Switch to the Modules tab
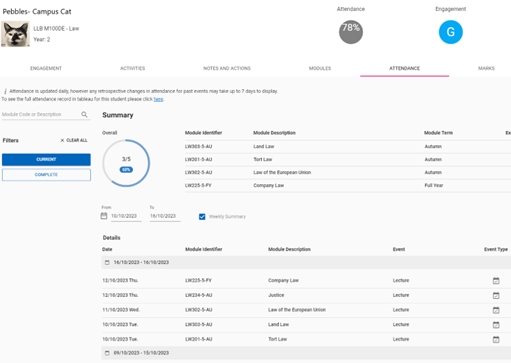 click(x=320, y=68)
